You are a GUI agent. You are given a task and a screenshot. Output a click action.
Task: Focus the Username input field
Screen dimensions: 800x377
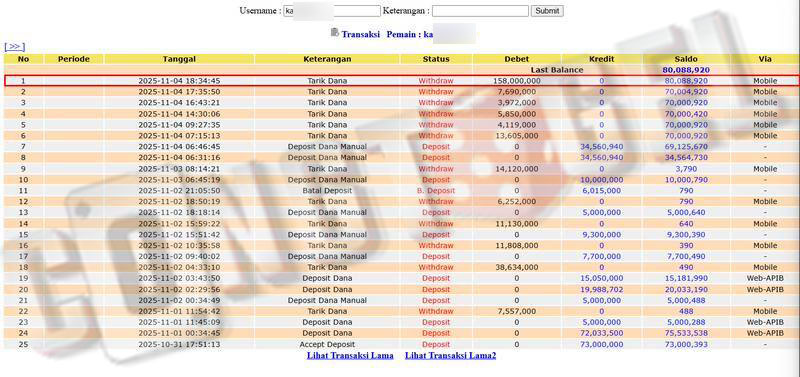tap(332, 11)
